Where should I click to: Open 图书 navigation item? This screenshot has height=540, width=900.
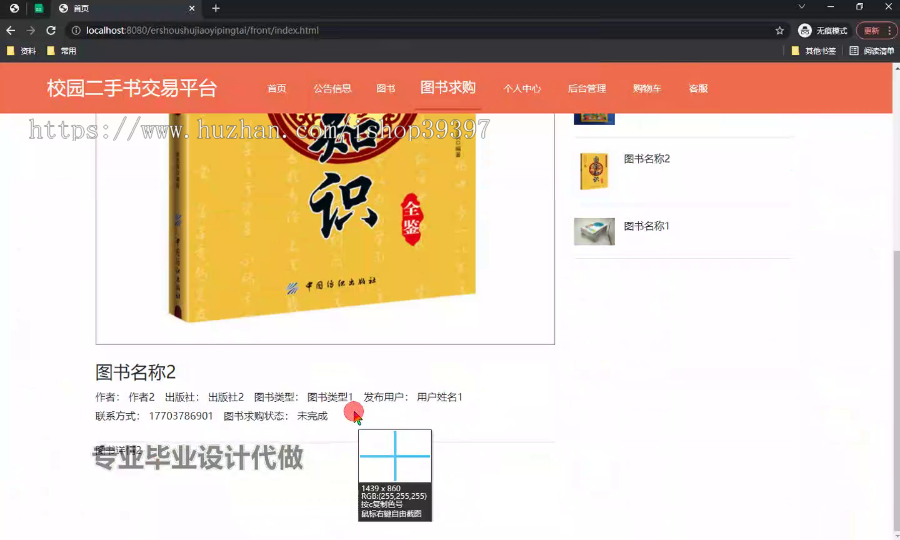(386, 88)
